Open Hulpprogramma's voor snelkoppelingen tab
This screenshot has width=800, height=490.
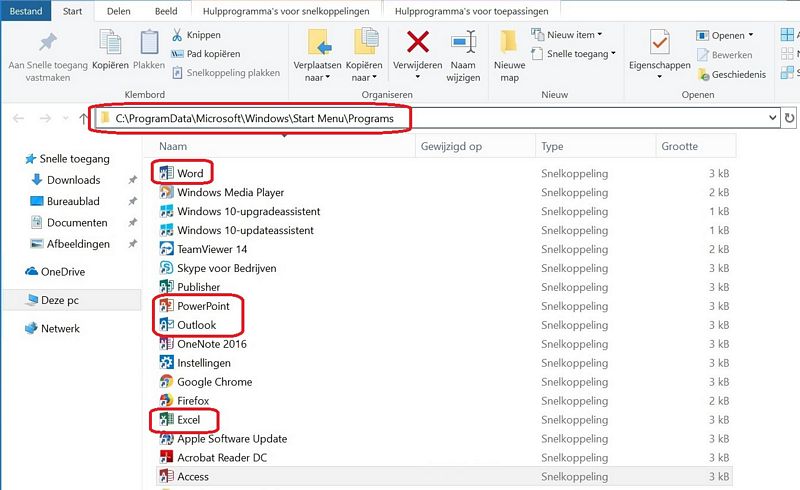[x=286, y=11]
